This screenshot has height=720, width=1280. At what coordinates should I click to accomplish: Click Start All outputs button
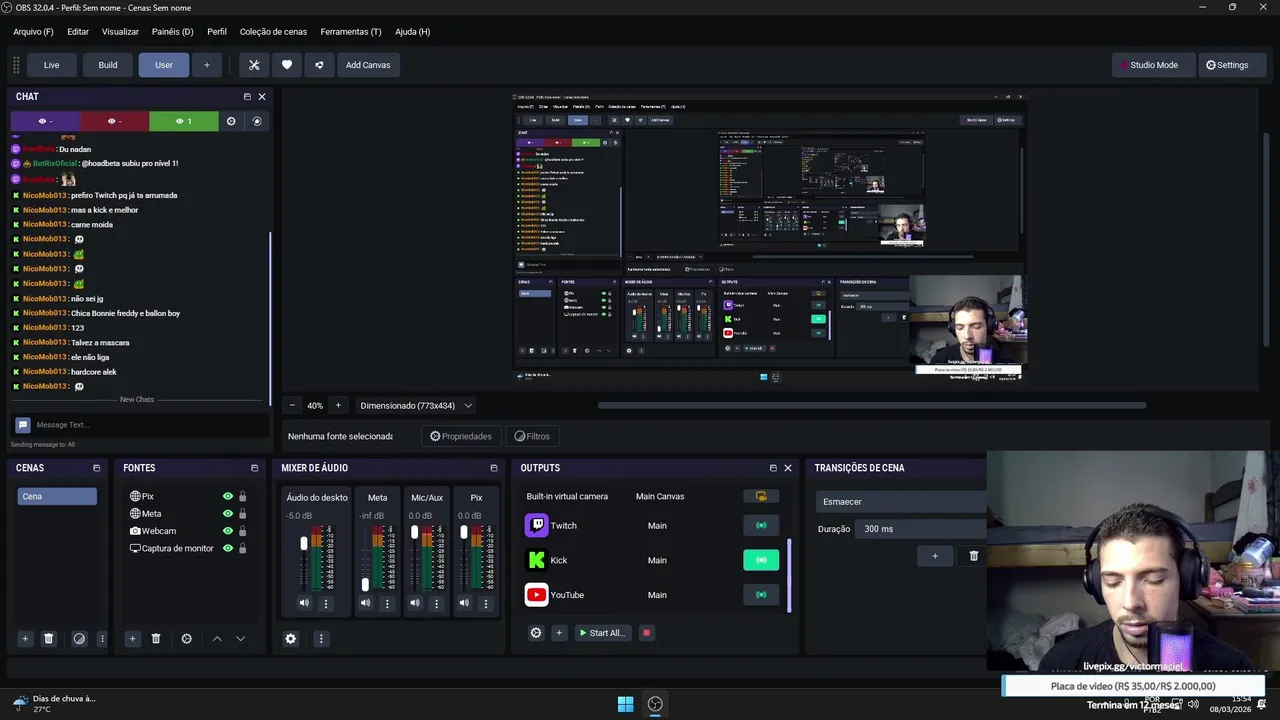tap(601, 633)
